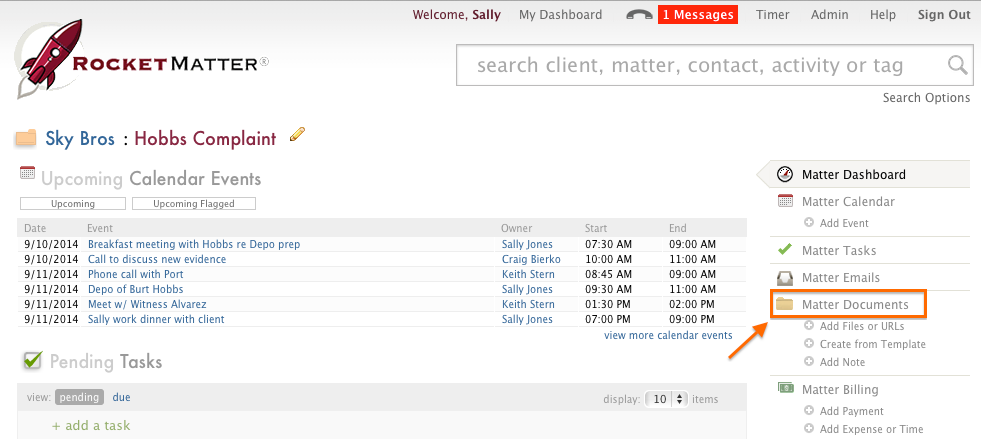
Task: Click the phone icon next to Messages
Action: 639,15
